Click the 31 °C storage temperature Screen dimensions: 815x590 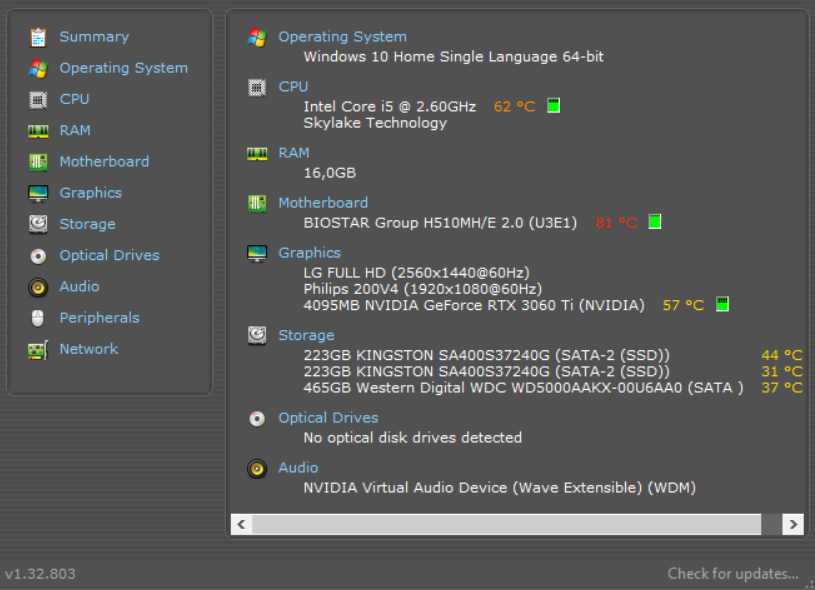click(782, 372)
